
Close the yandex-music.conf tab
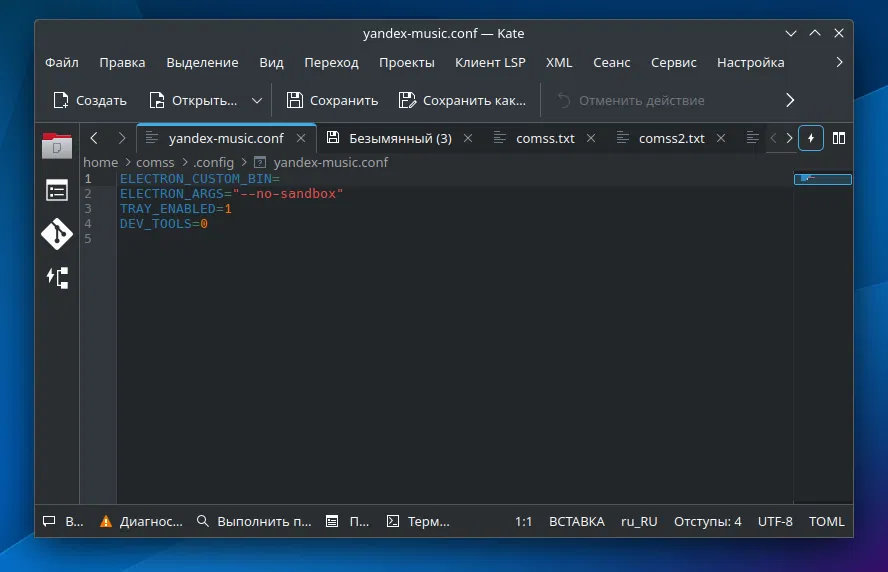[301, 138]
